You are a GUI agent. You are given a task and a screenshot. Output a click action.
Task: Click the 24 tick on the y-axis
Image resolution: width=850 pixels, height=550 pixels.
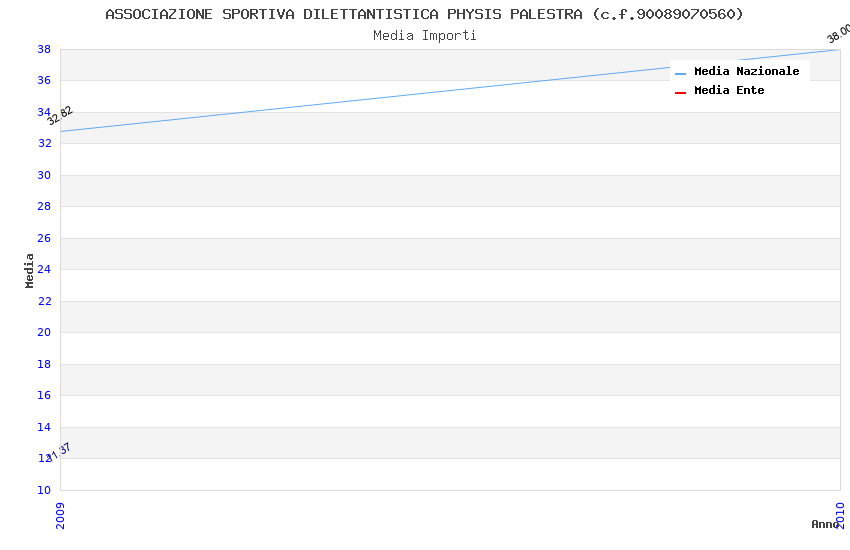44,270
